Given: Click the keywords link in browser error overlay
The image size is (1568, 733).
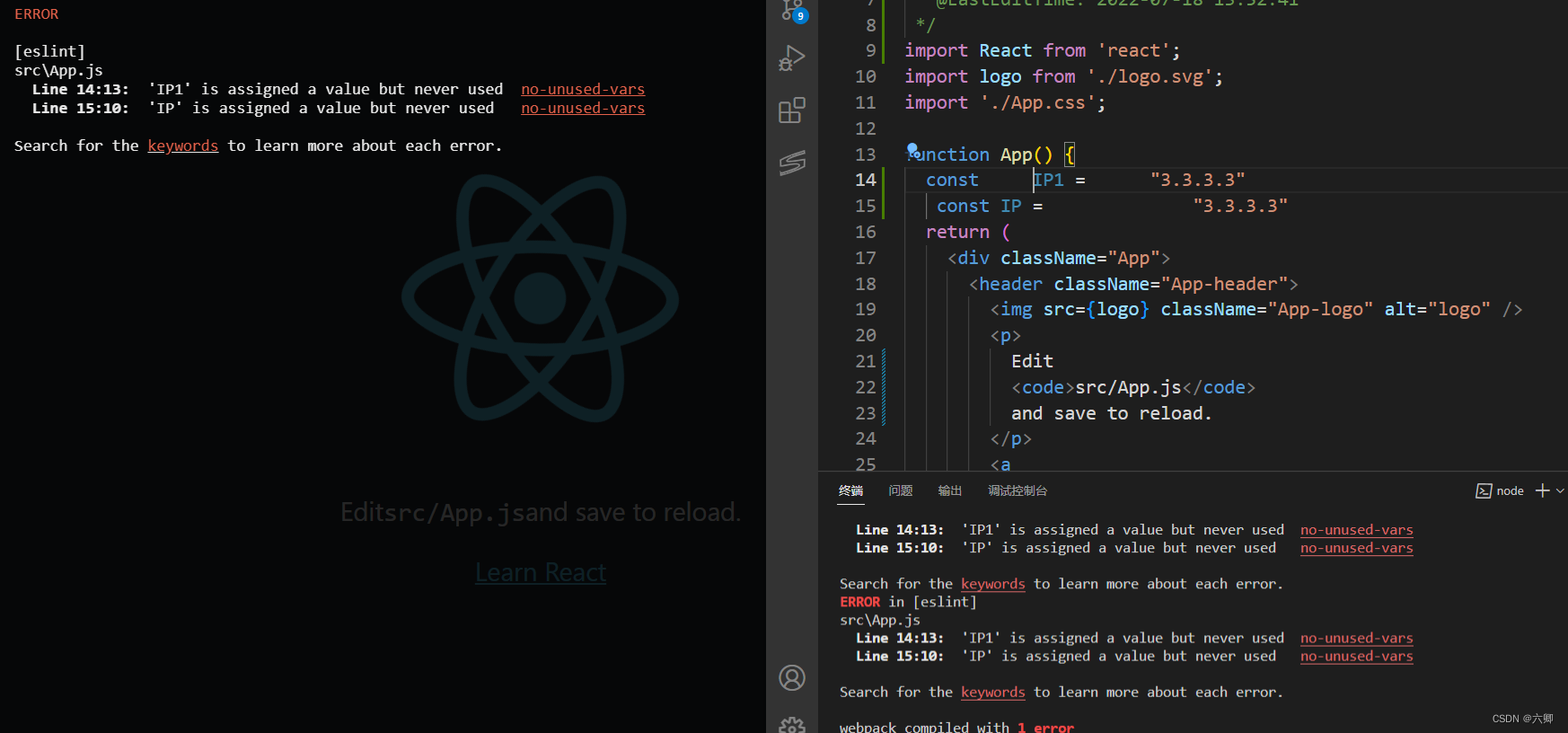Looking at the screenshot, I should (x=183, y=146).
